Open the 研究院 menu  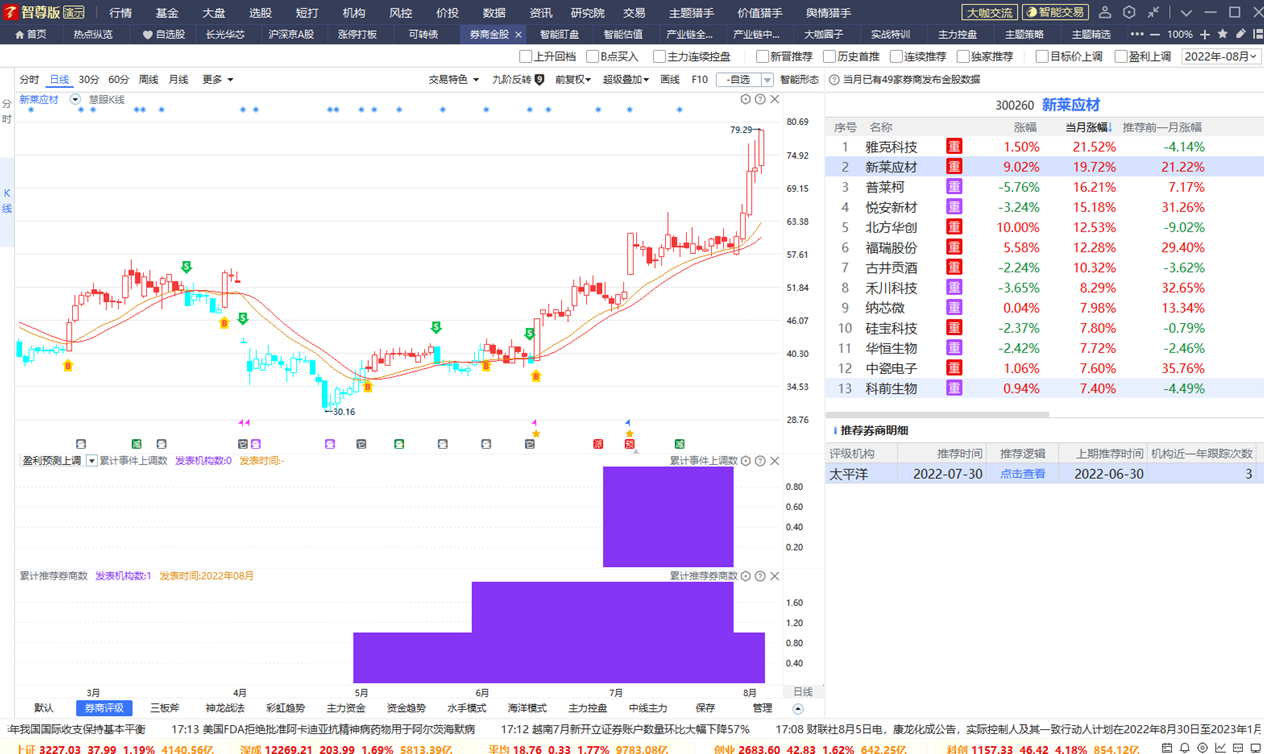pos(588,13)
